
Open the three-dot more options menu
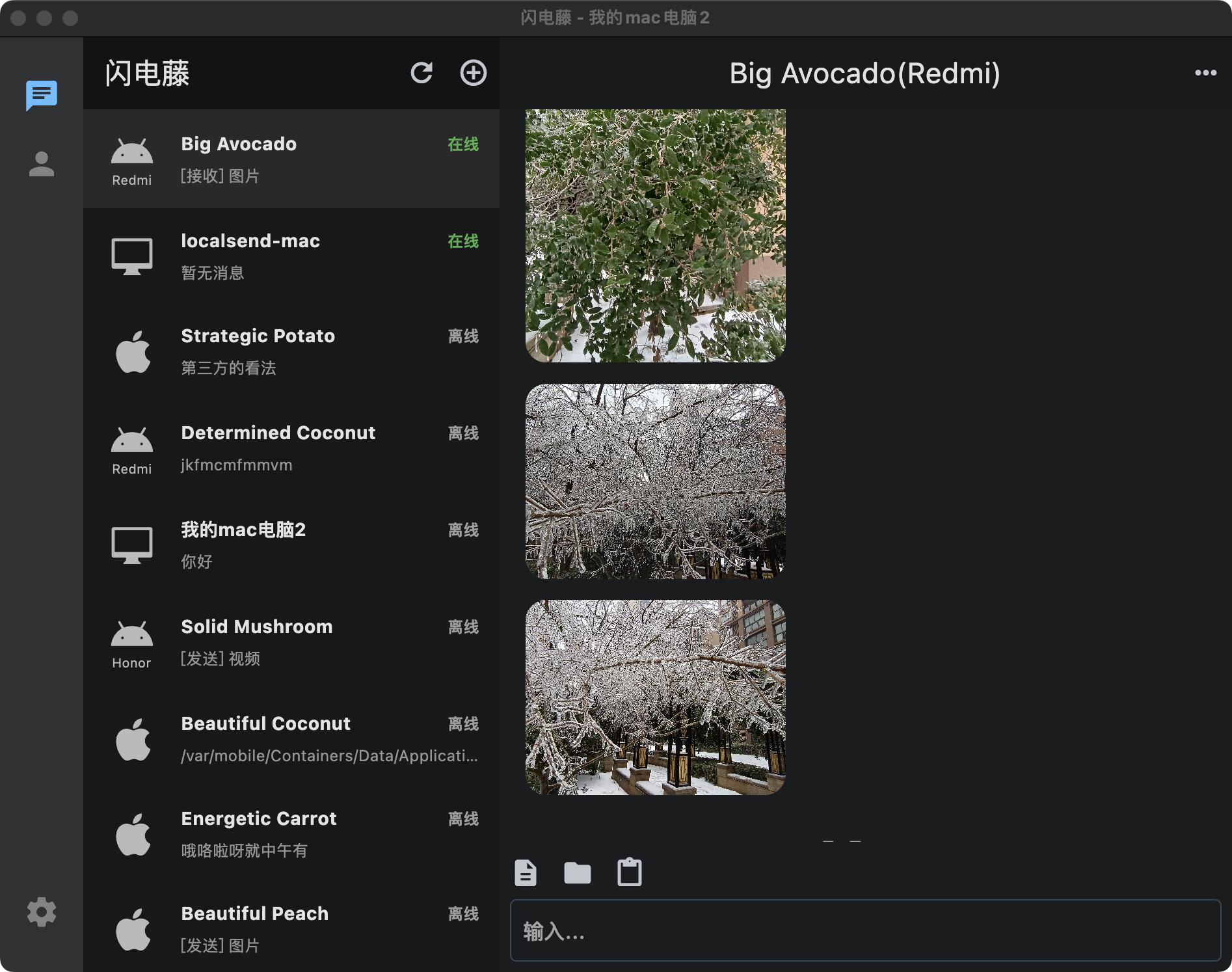tap(1205, 73)
